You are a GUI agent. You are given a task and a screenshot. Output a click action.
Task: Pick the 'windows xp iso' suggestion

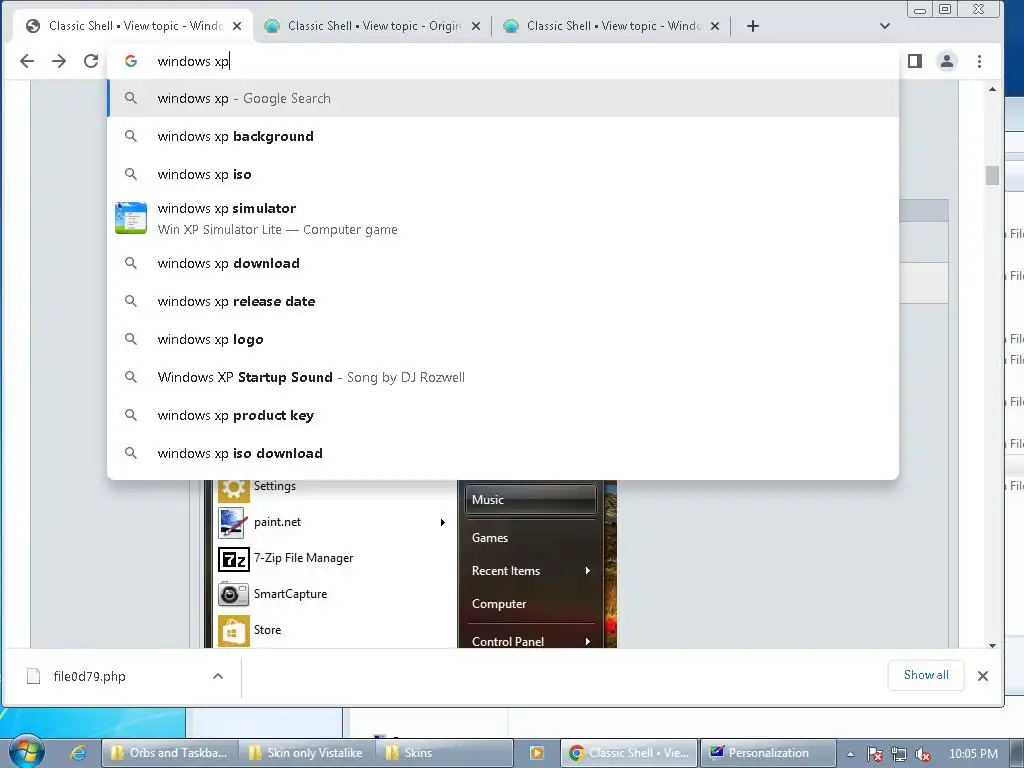503,174
